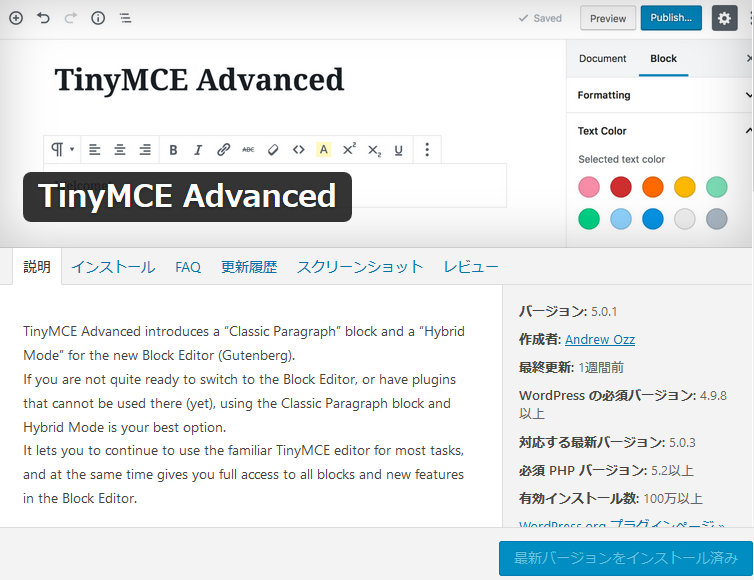Align text center in the block toolbar

(x=120, y=150)
